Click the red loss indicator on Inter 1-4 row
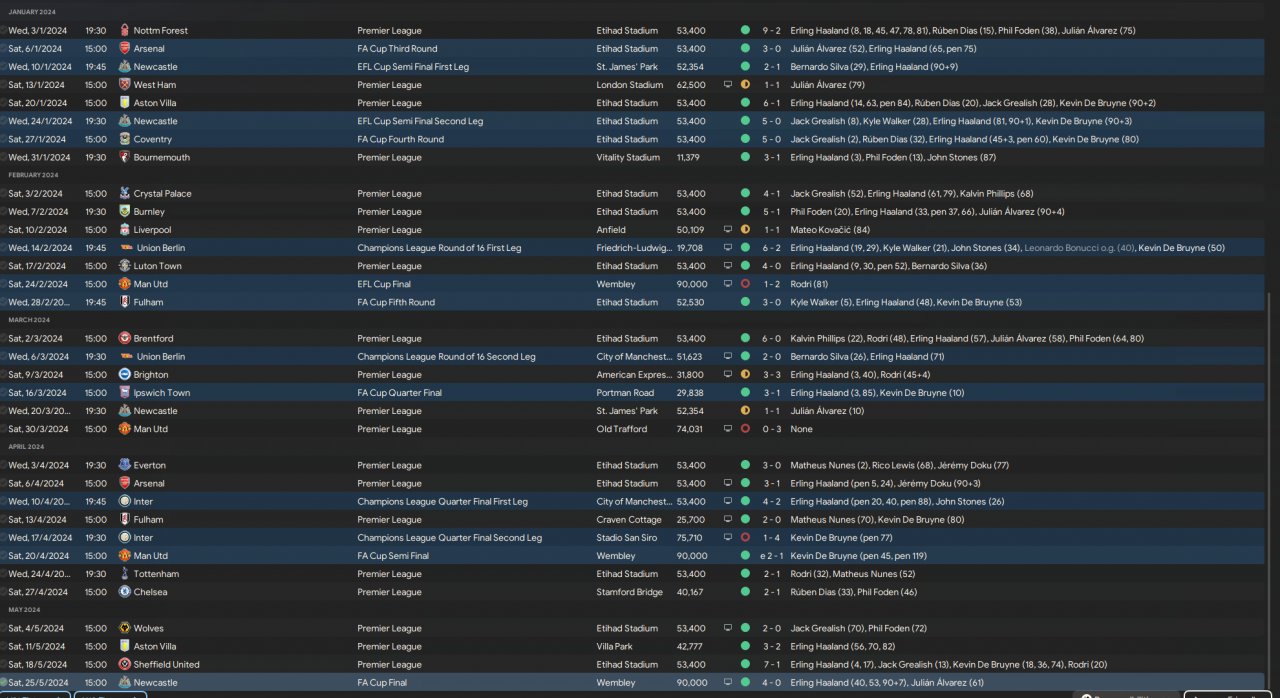This screenshot has height=698, width=1280. [745, 537]
